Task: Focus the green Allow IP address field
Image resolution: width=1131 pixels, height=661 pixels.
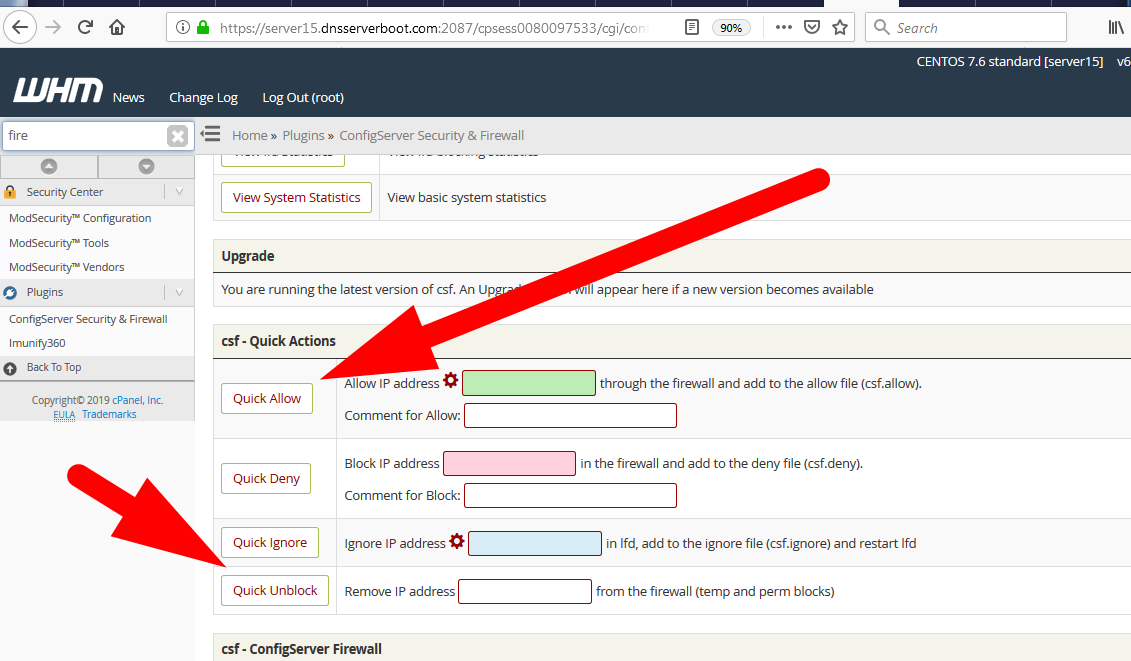Action: 529,382
